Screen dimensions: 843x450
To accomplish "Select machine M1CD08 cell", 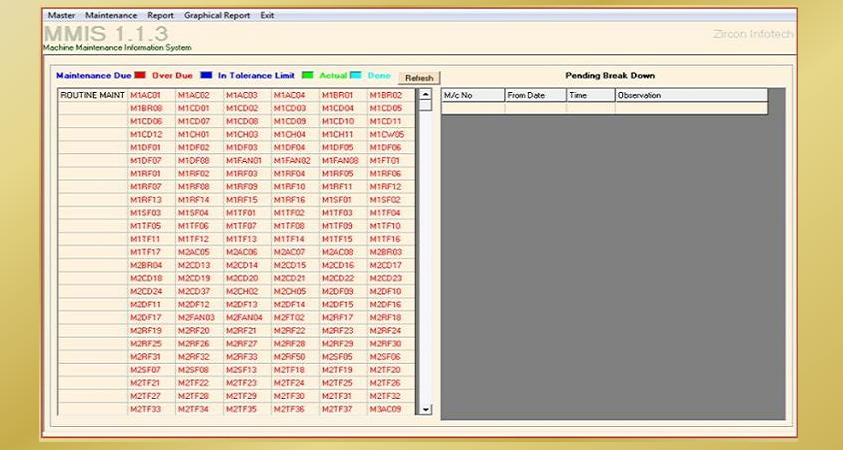I will [247, 121].
